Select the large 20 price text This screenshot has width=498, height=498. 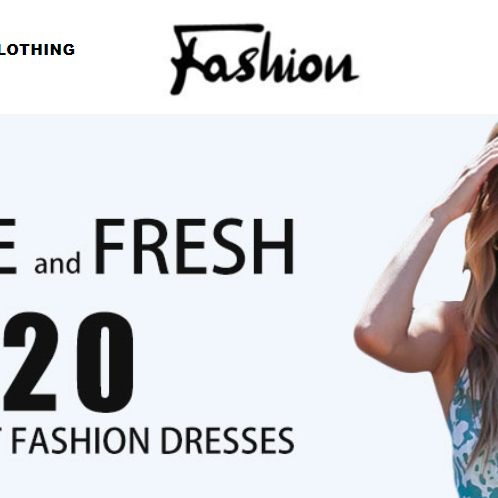pyautogui.click(x=67, y=362)
